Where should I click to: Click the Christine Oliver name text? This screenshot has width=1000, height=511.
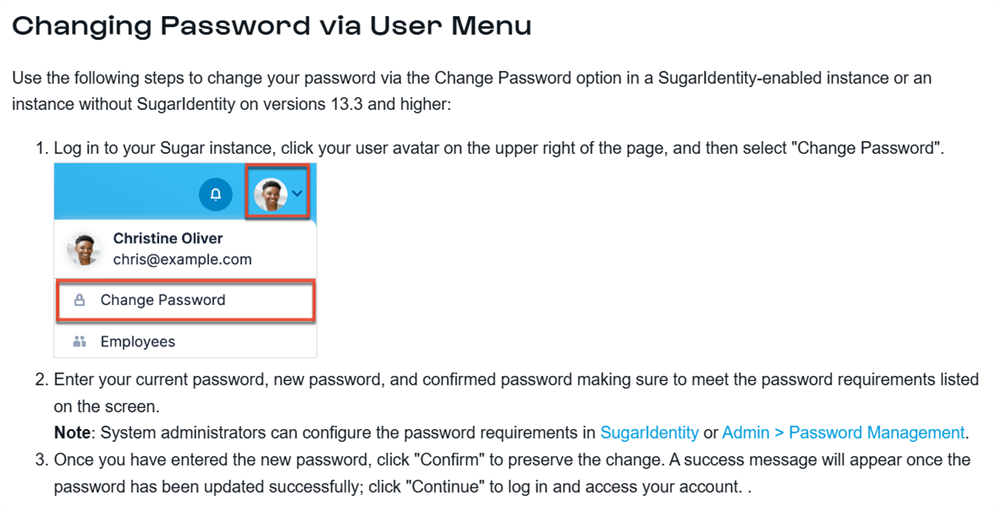click(168, 238)
